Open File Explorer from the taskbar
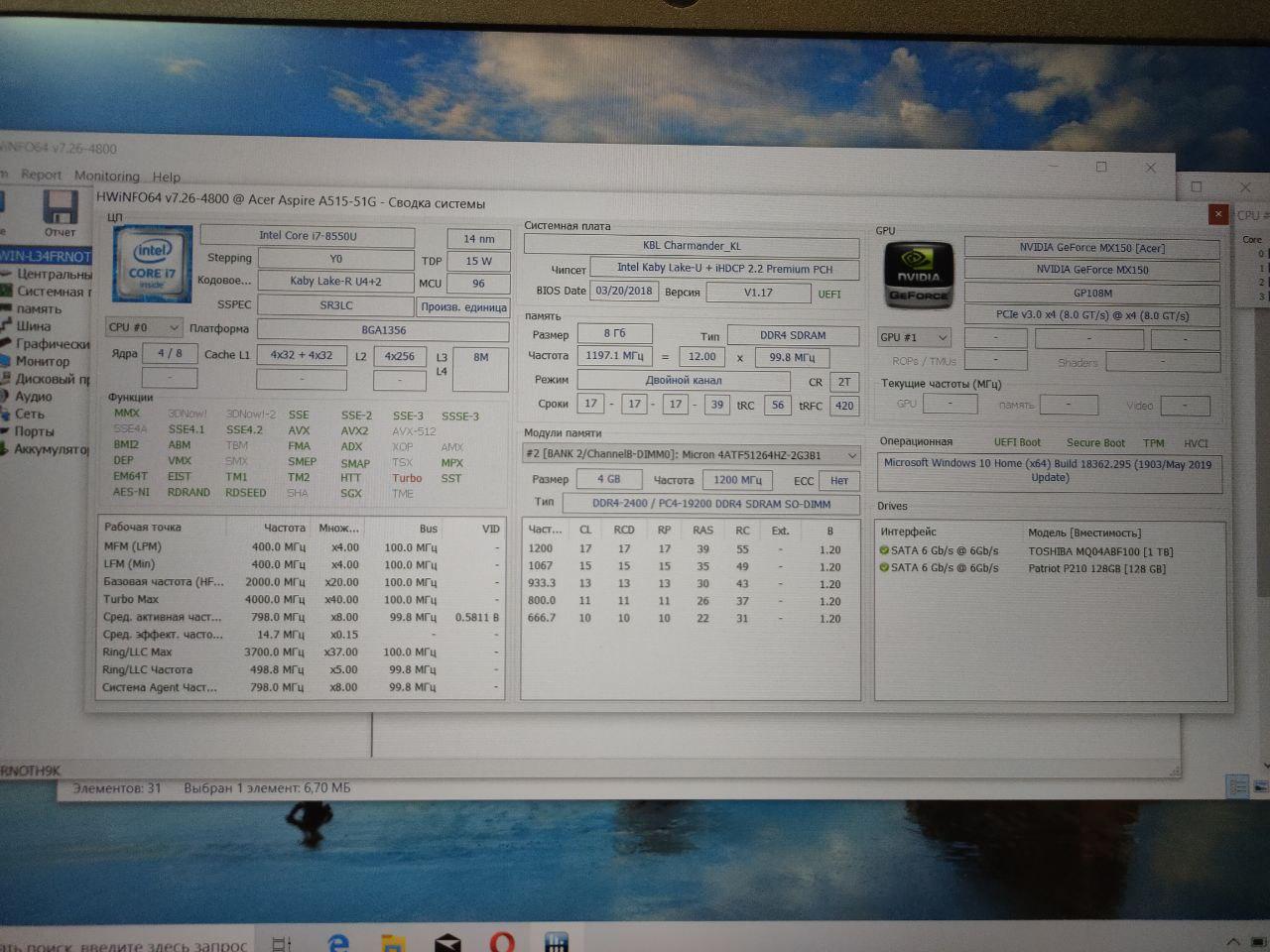This screenshot has height=952, width=1270. [393, 942]
